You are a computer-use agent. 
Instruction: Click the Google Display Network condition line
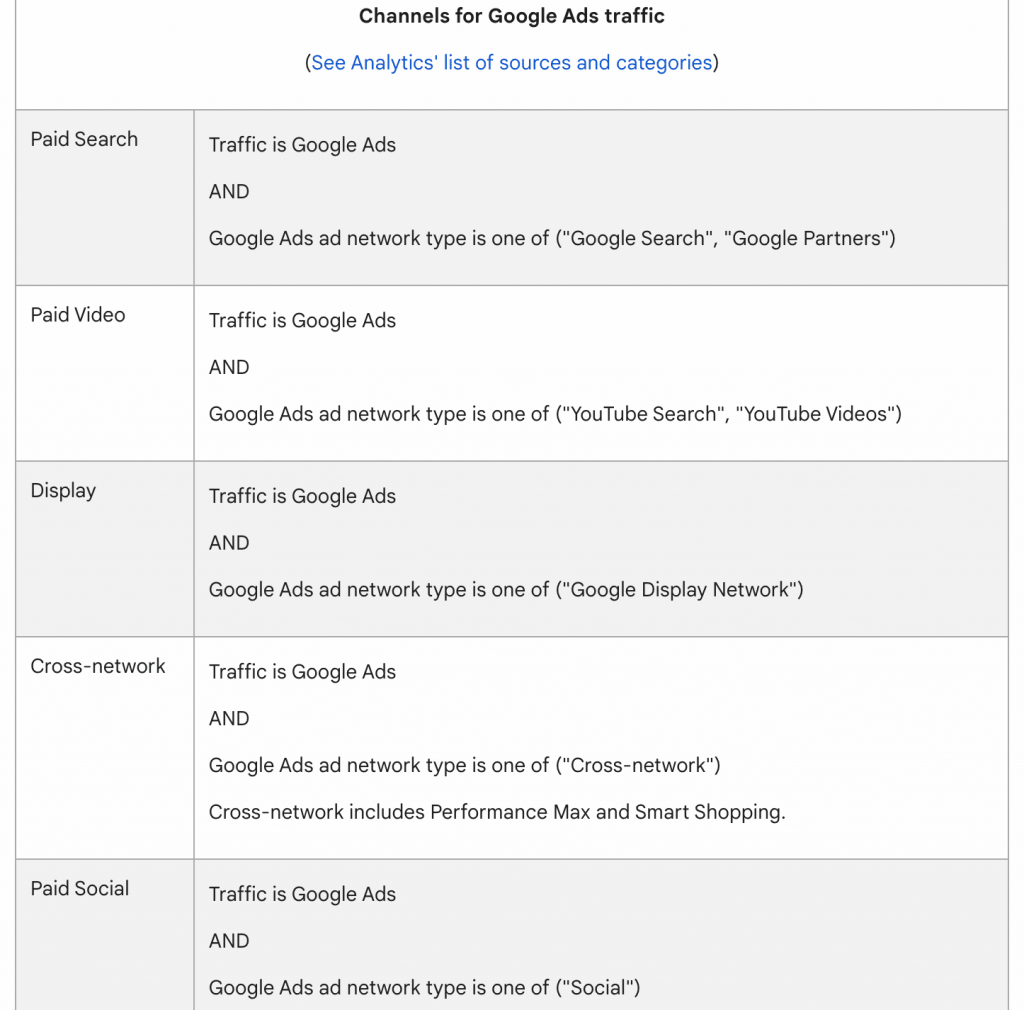point(506,590)
